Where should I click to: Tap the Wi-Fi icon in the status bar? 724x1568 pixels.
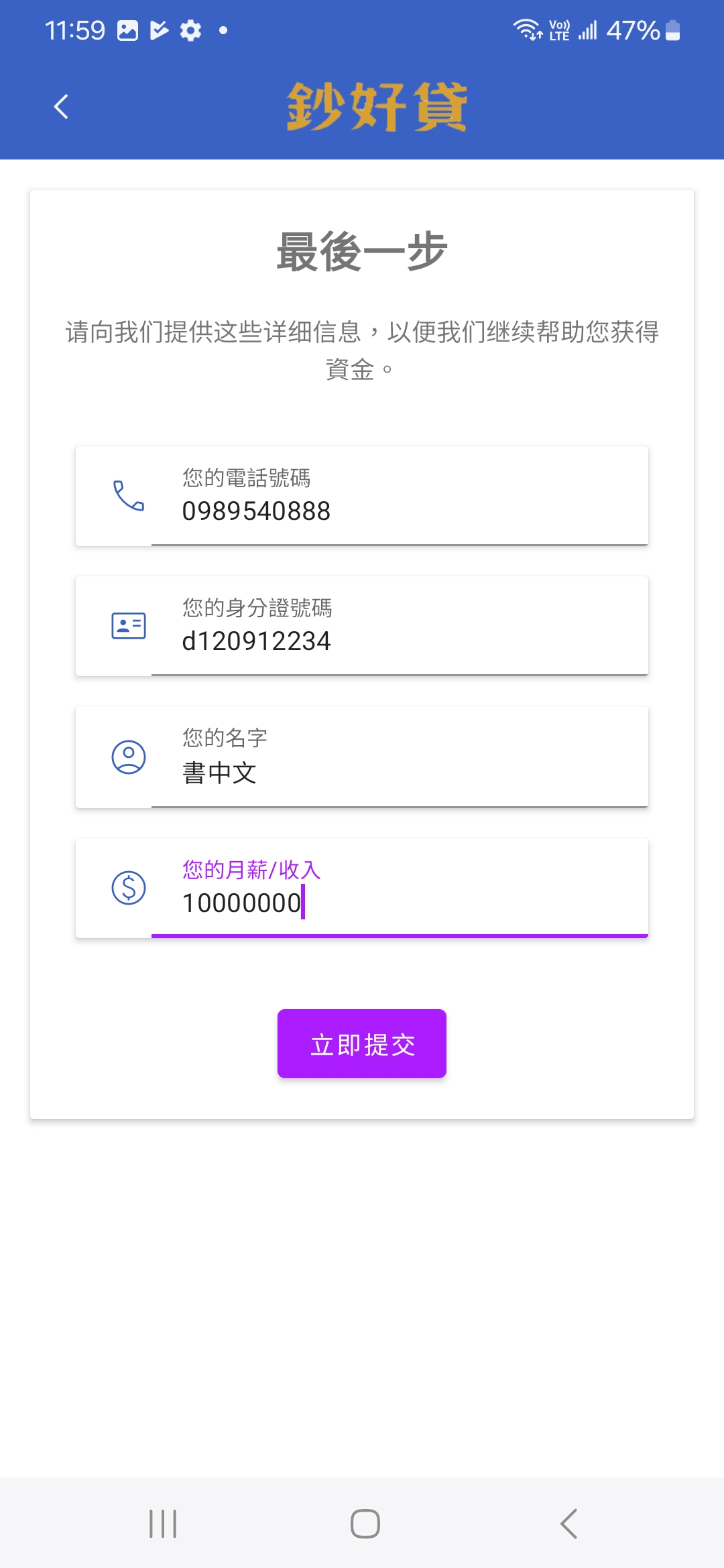point(527,30)
